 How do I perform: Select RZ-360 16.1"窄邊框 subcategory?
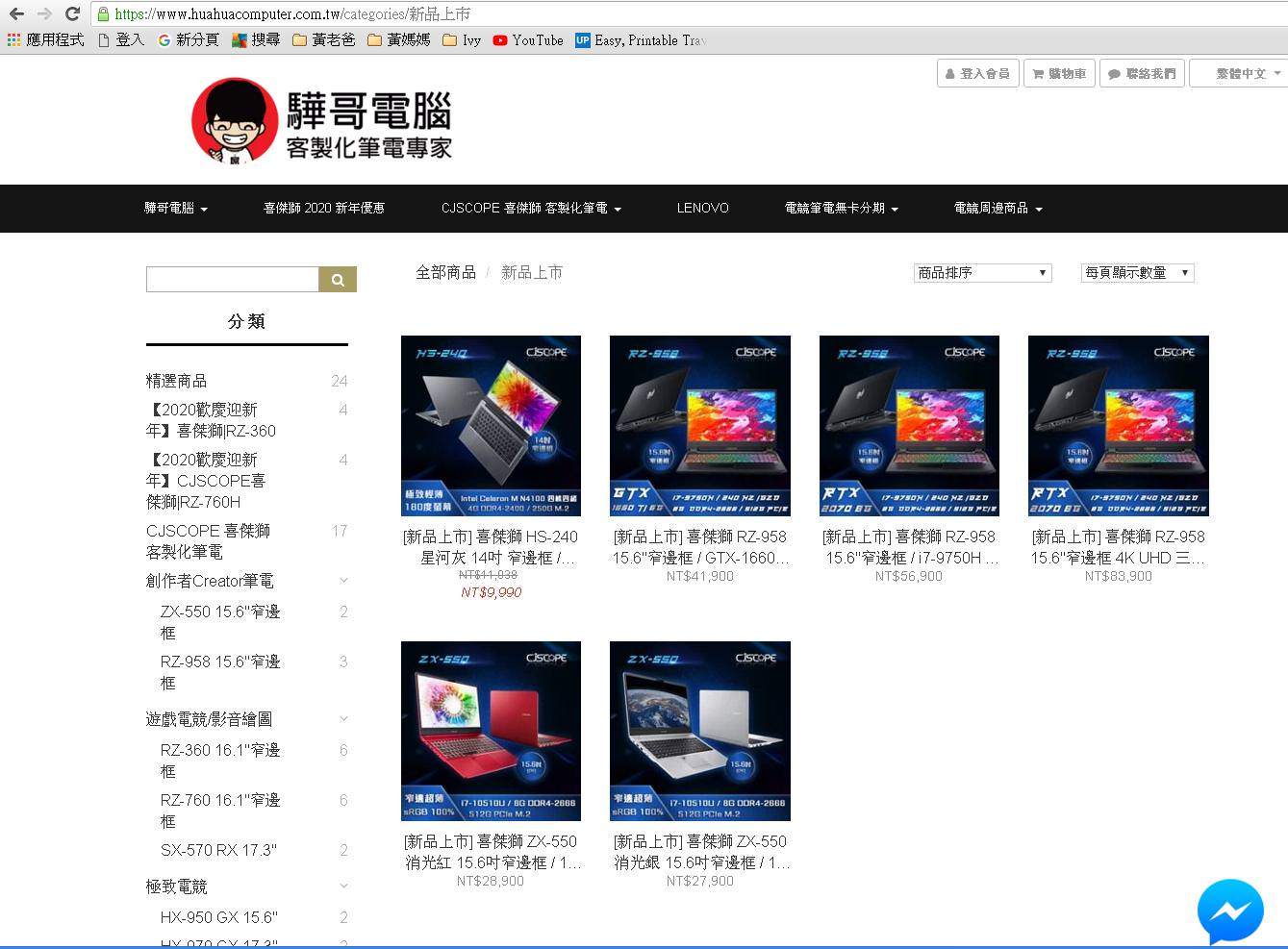point(220,761)
